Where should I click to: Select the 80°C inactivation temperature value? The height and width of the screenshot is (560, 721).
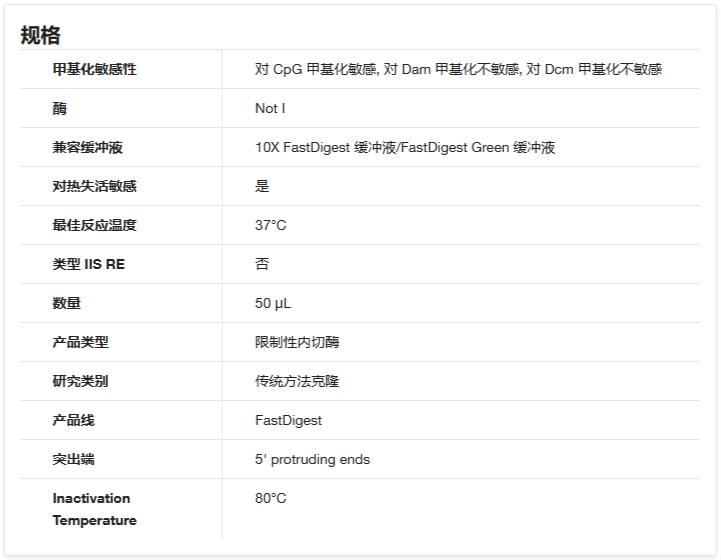pos(270,498)
